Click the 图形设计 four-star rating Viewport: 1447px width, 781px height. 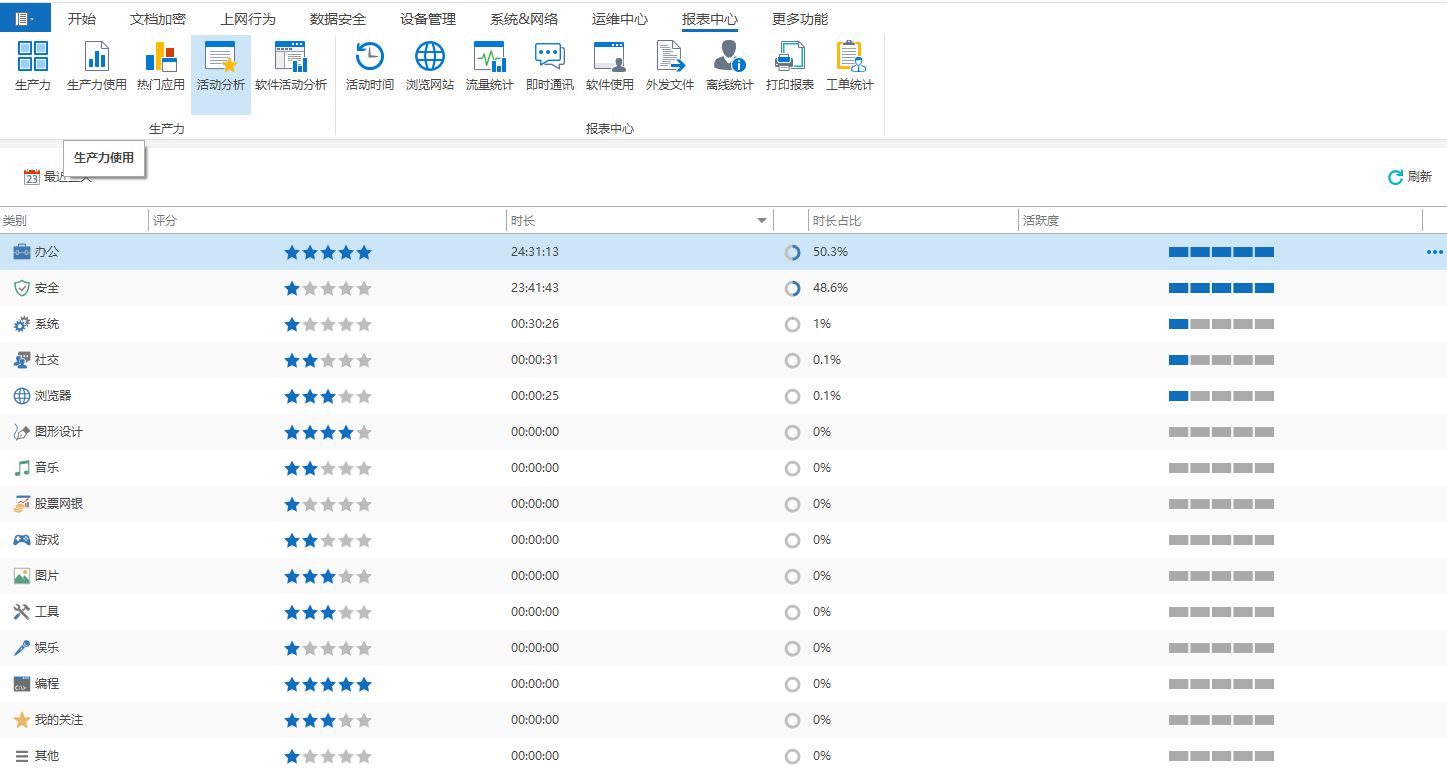[x=328, y=433]
